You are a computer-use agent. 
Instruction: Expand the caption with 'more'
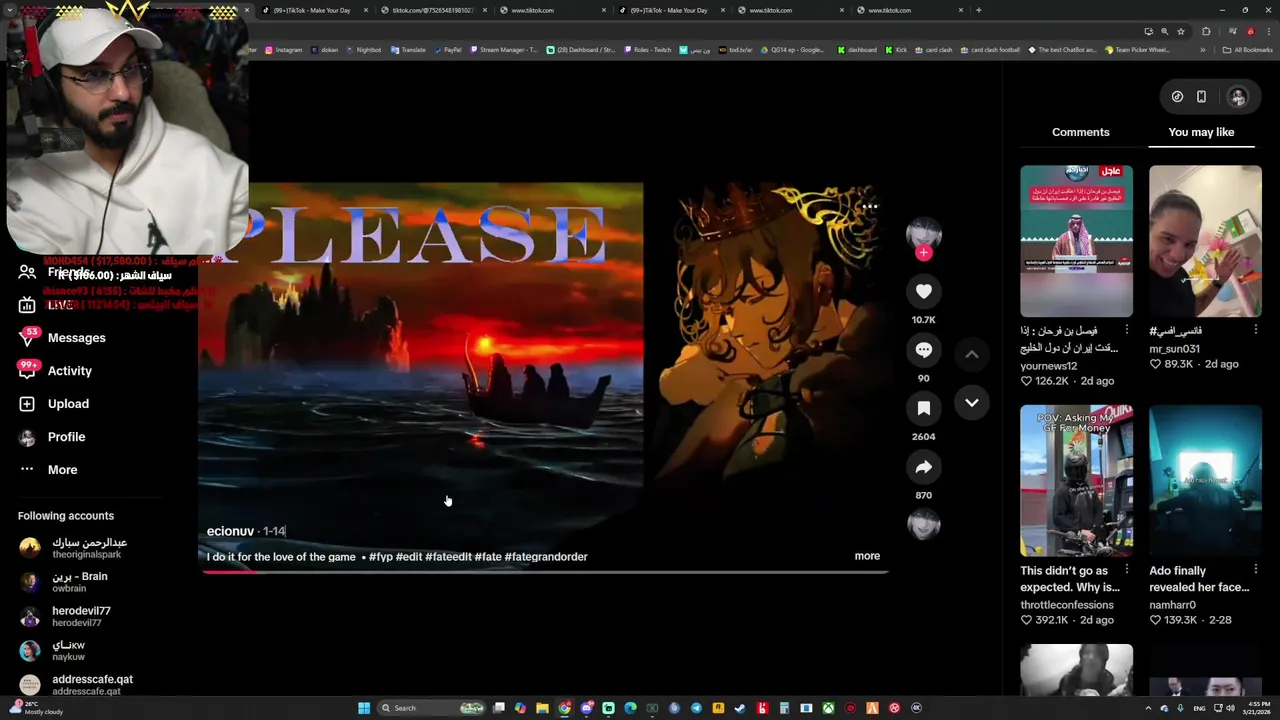pyautogui.click(x=867, y=556)
